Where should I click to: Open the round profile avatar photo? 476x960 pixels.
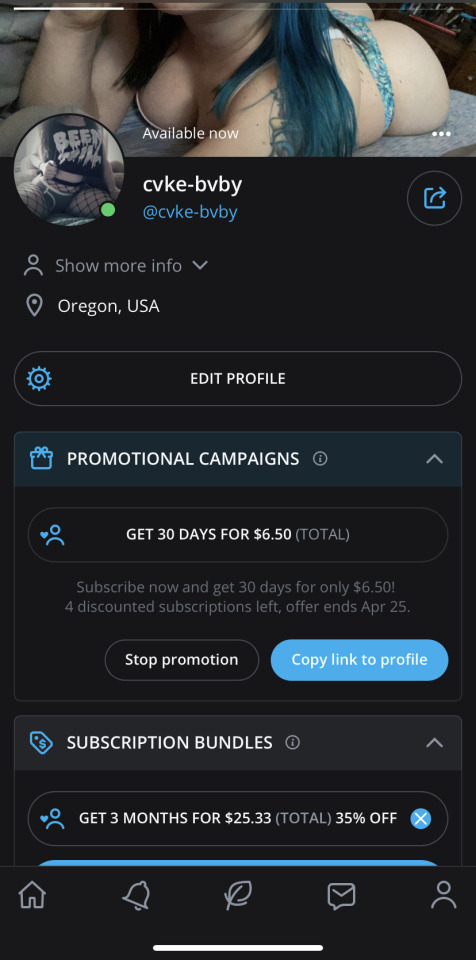pos(68,170)
